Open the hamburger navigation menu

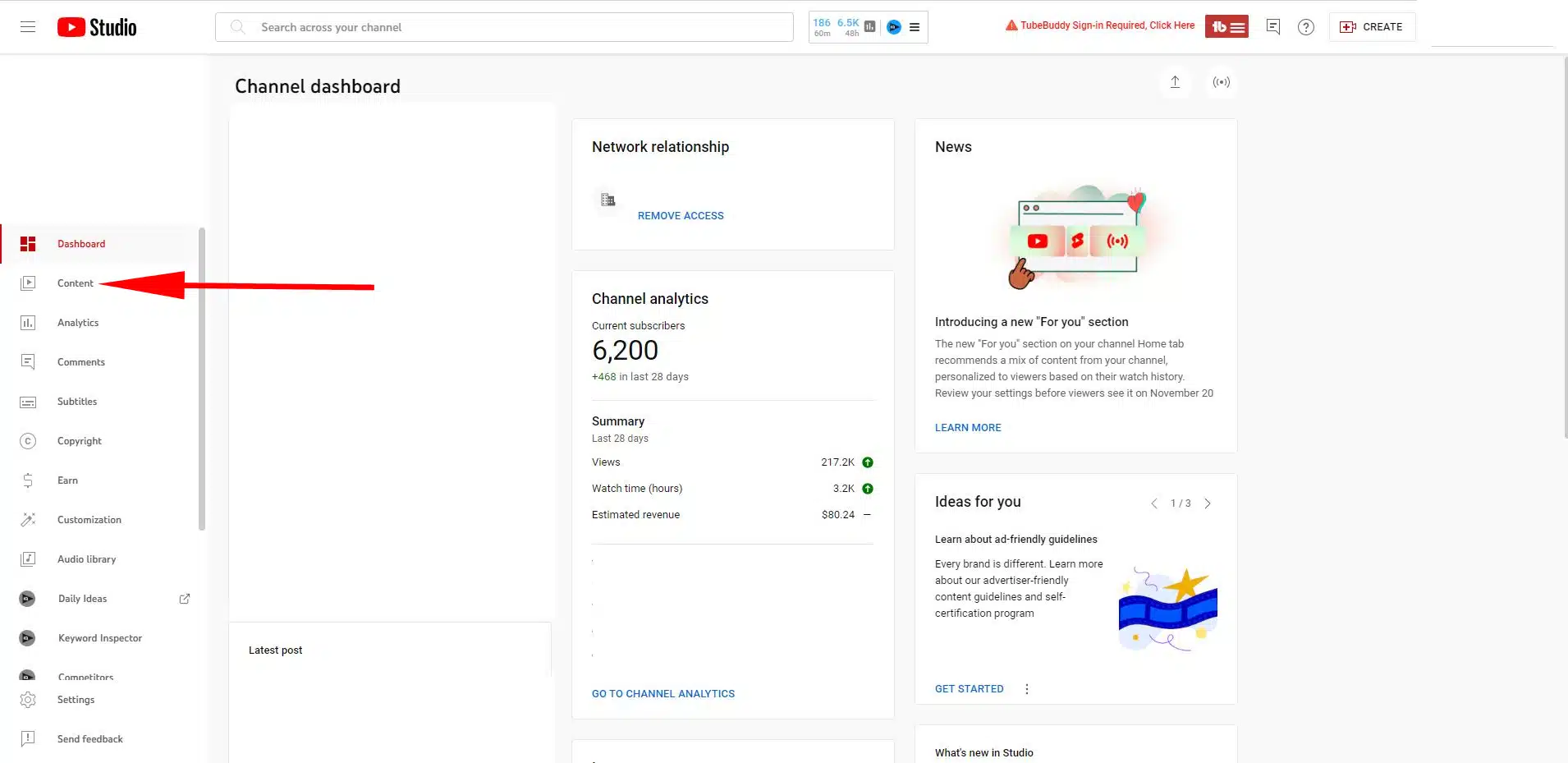point(28,27)
